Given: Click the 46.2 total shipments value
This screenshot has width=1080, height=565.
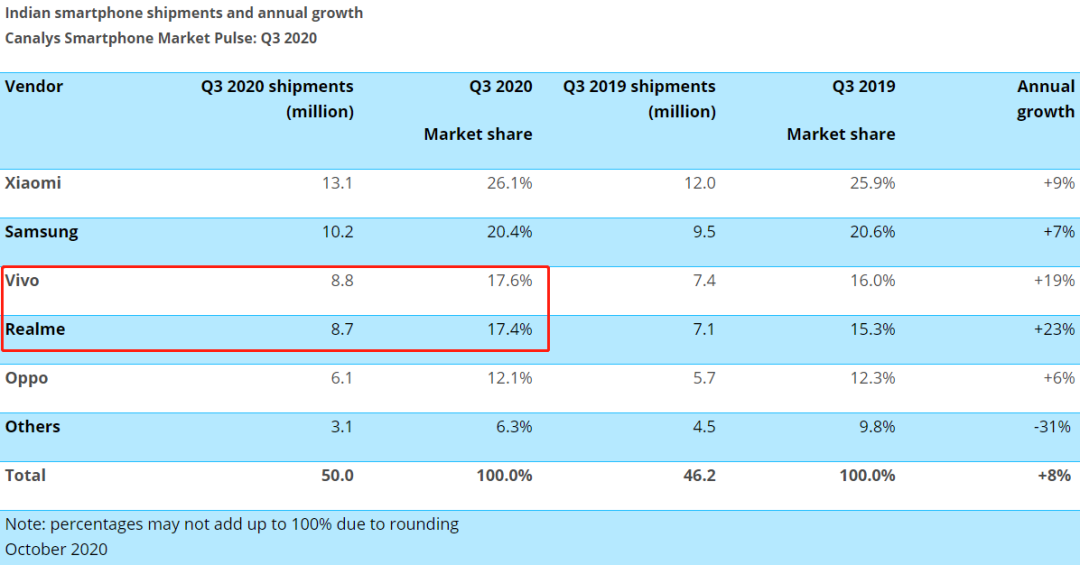Looking at the screenshot, I should (700, 475).
